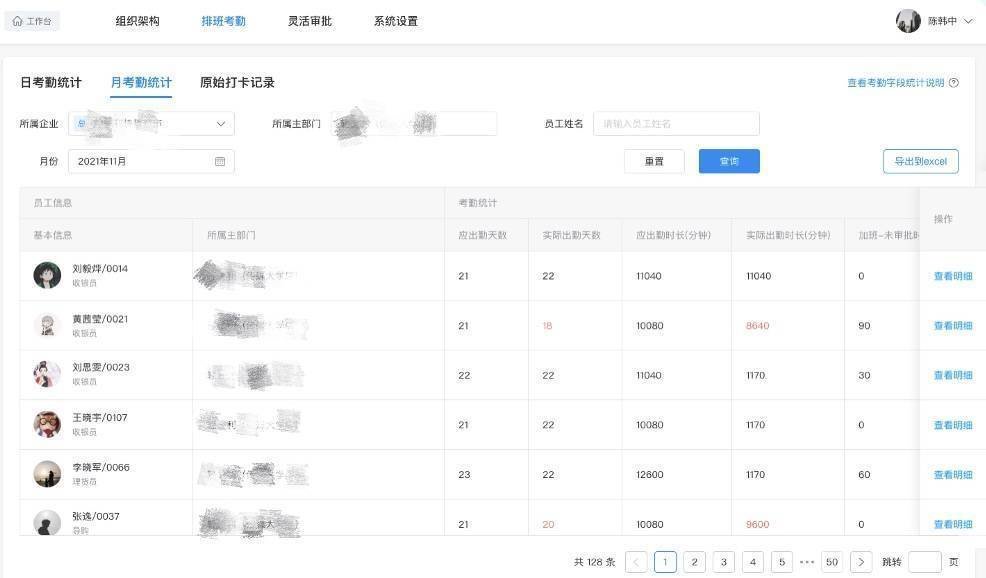Go to page 50
The height and width of the screenshot is (578, 986).
(832, 562)
